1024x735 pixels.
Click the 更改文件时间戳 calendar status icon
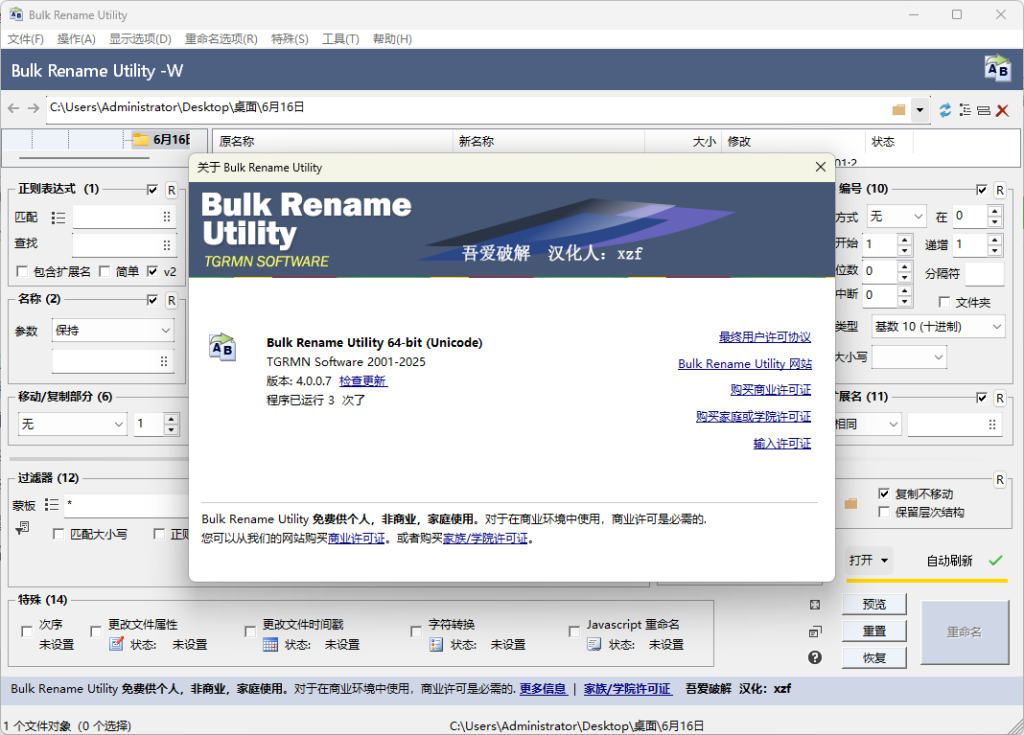[x=270, y=645]
